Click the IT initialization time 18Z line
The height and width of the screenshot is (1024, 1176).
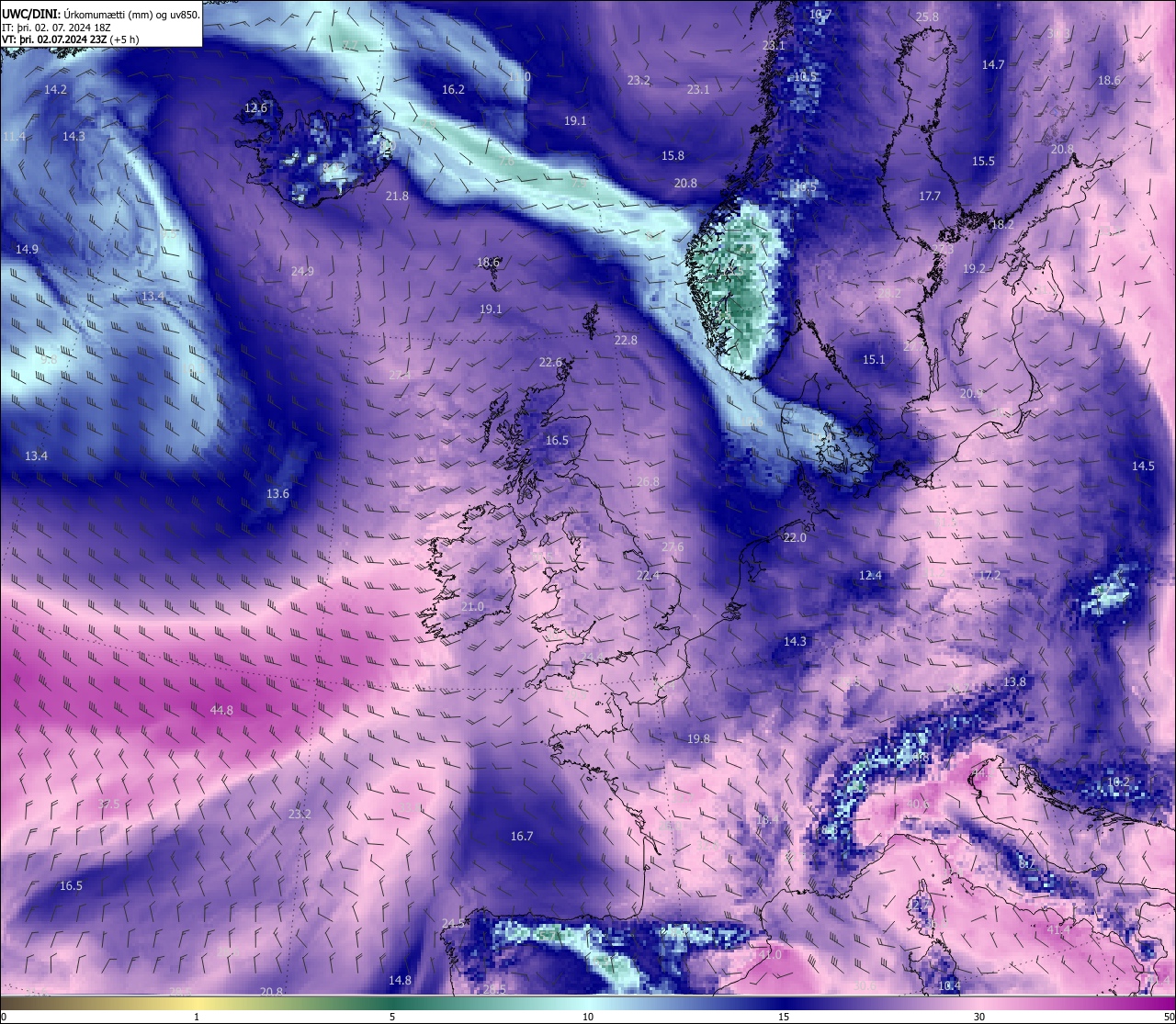[x=56, y=27]
